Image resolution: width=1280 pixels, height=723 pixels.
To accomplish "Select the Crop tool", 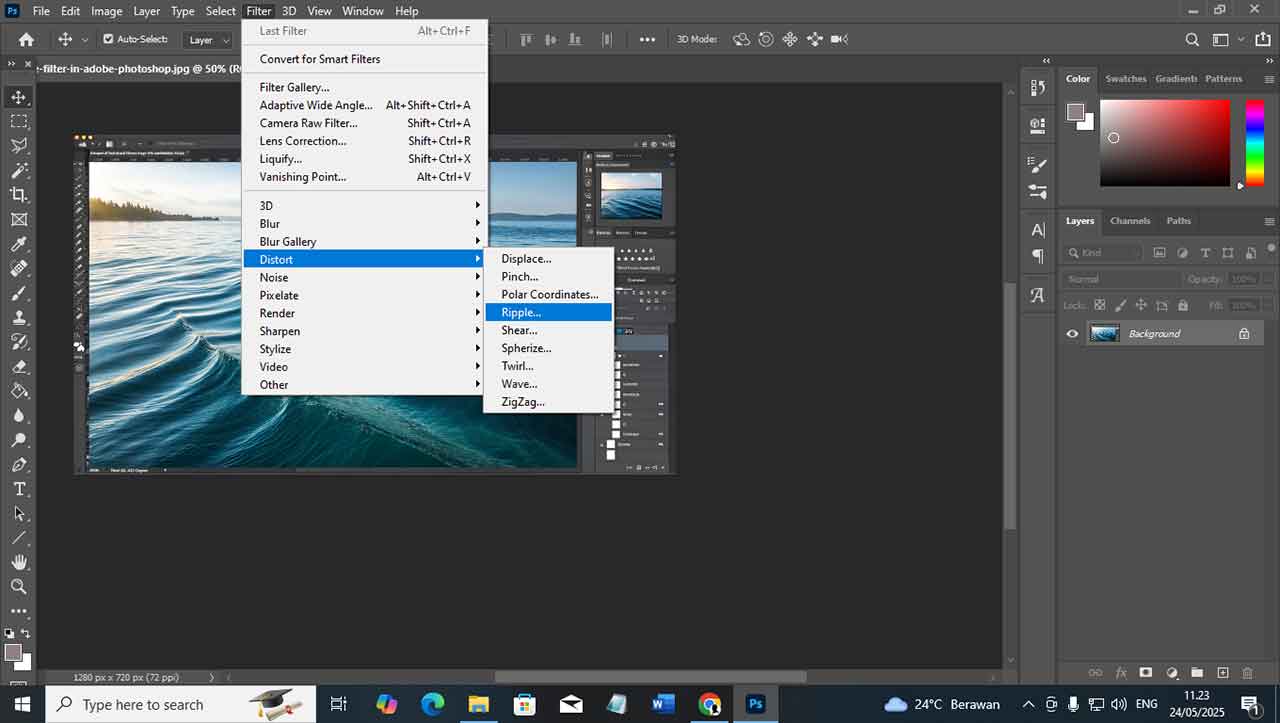I will (x=18, y=195).
